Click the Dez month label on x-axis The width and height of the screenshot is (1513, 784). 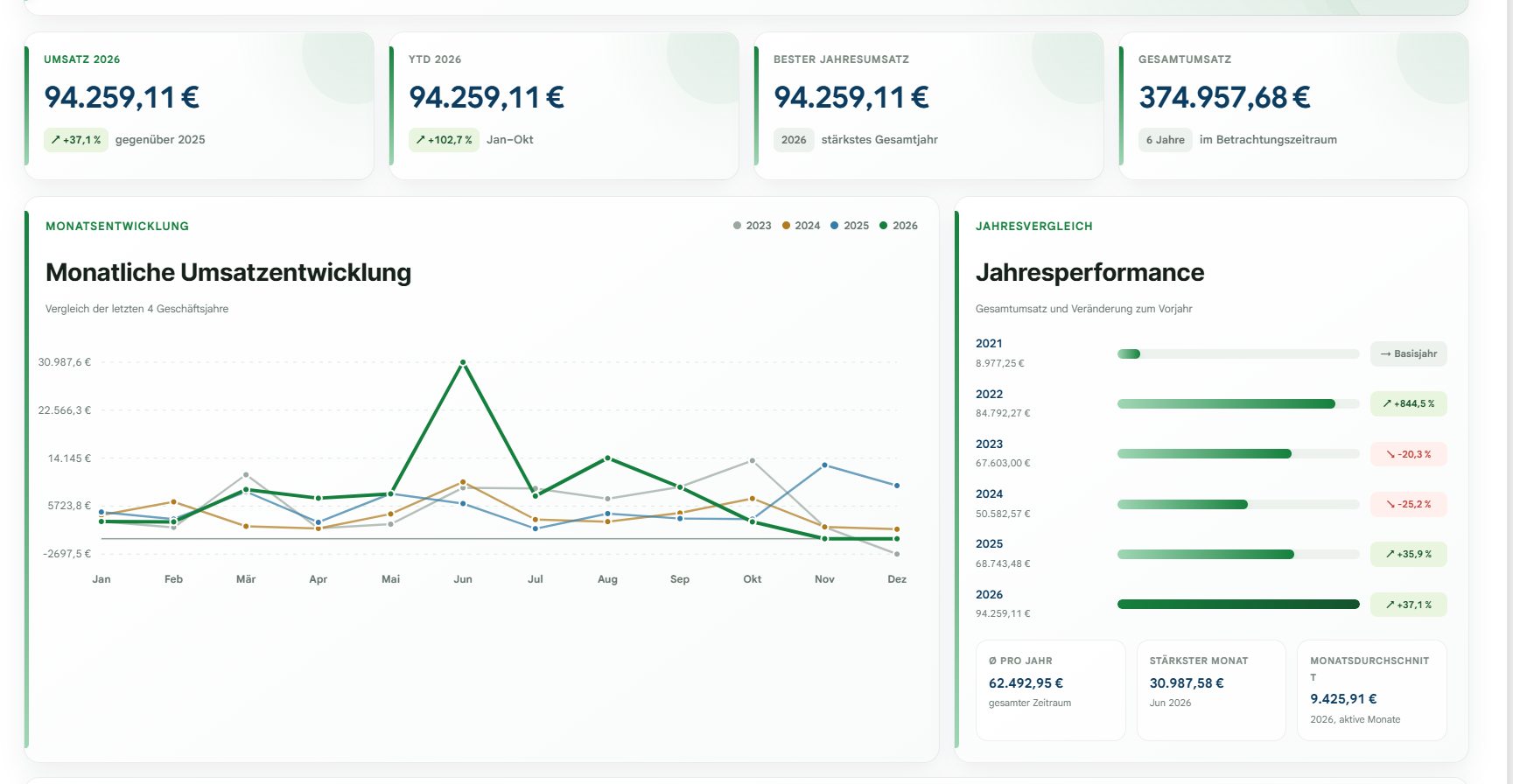(897, 579)
